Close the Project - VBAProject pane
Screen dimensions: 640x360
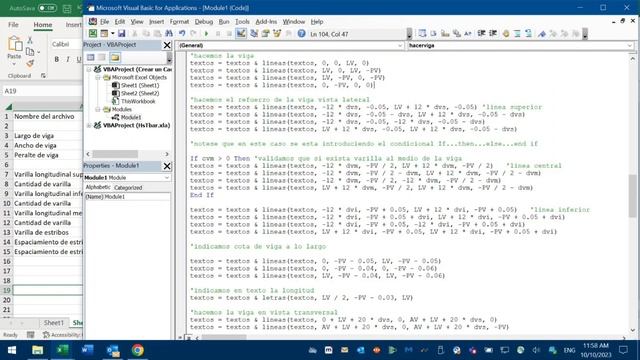(167, 45)
